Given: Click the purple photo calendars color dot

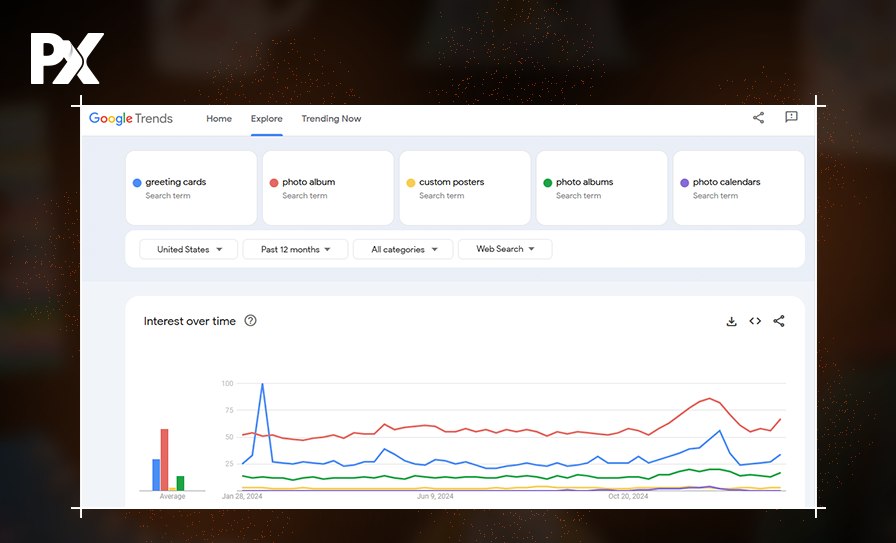Looking at the screenshot, I should (684, 183).
